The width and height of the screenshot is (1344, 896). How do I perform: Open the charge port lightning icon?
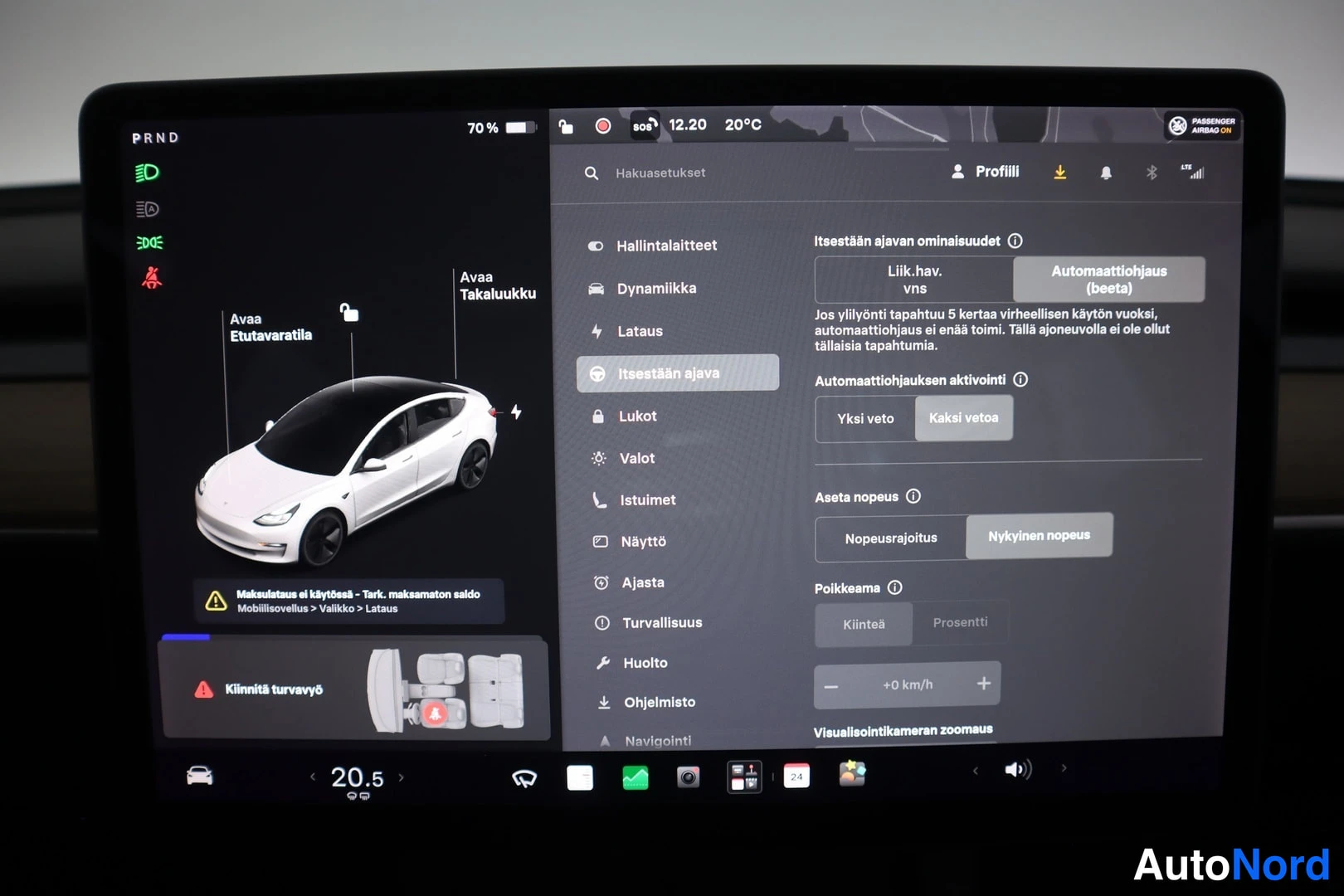[x=516, y=411]
